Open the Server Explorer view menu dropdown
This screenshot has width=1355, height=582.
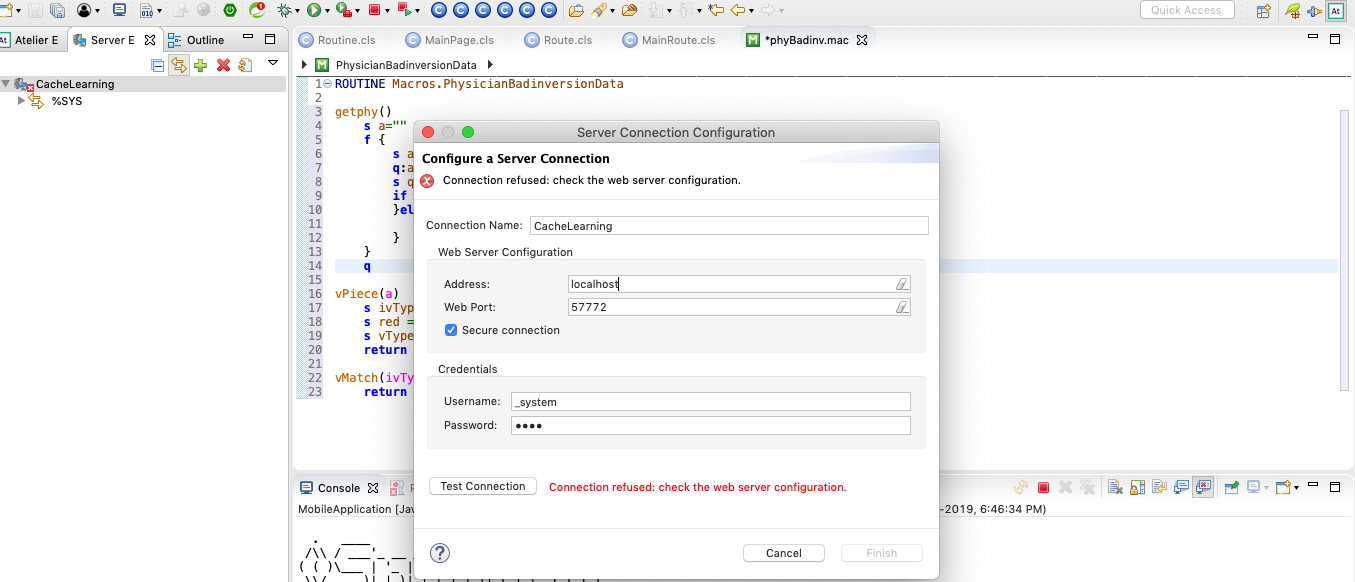pyautogui.click(x=272, y=63)
